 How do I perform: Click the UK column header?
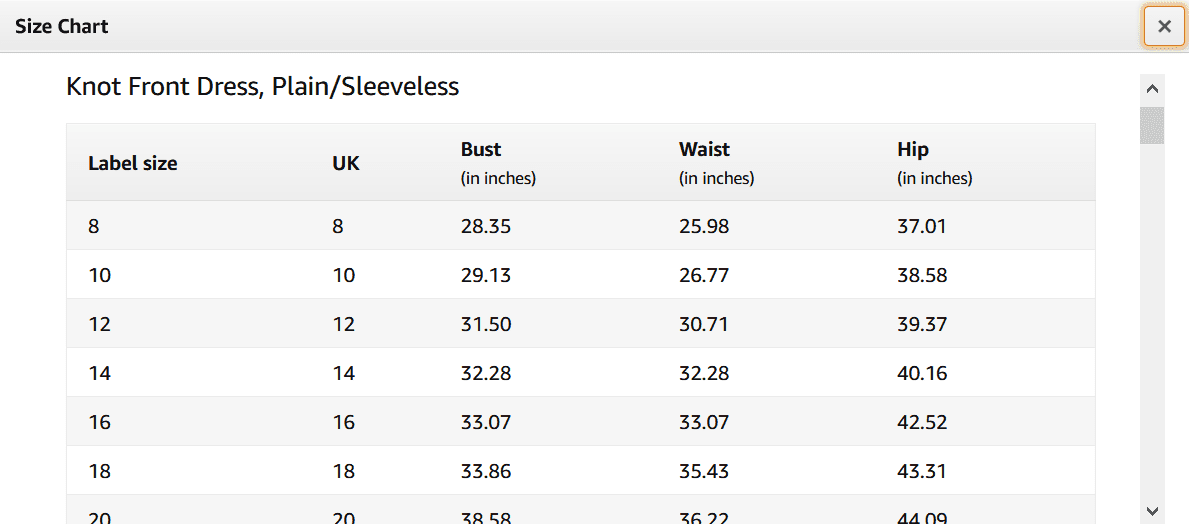[346, 163]
